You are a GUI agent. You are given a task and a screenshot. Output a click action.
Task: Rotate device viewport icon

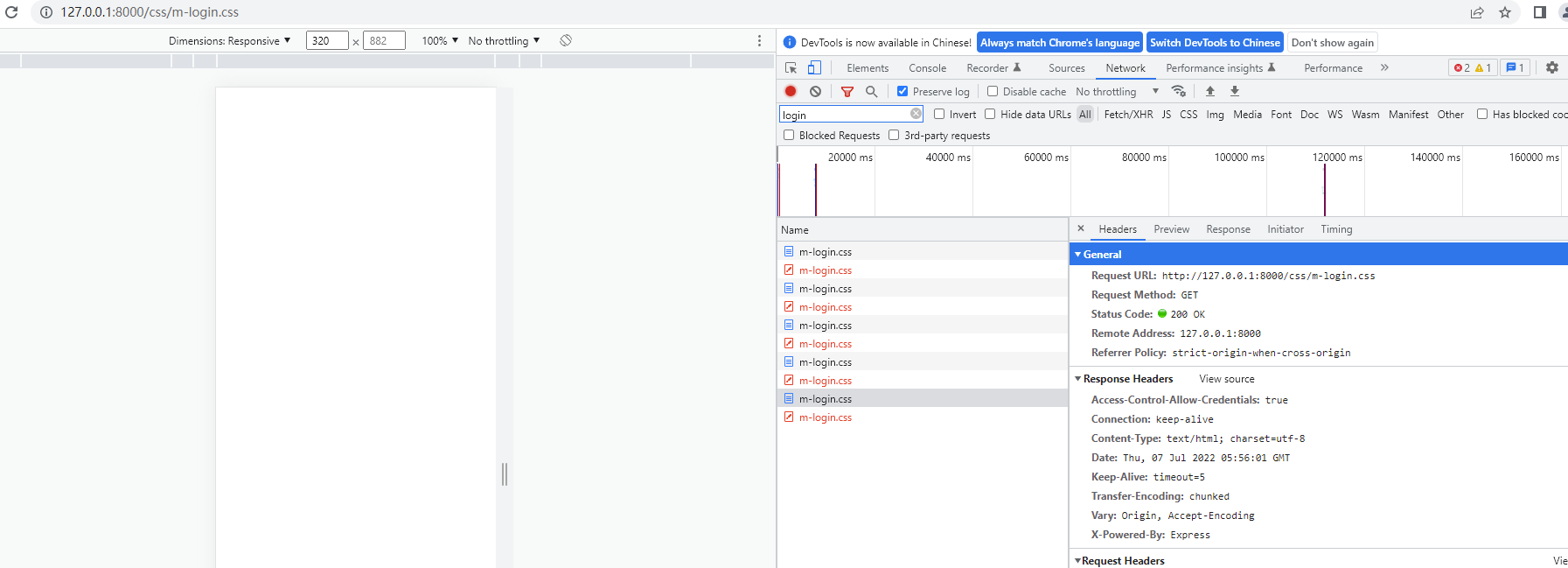566,40
